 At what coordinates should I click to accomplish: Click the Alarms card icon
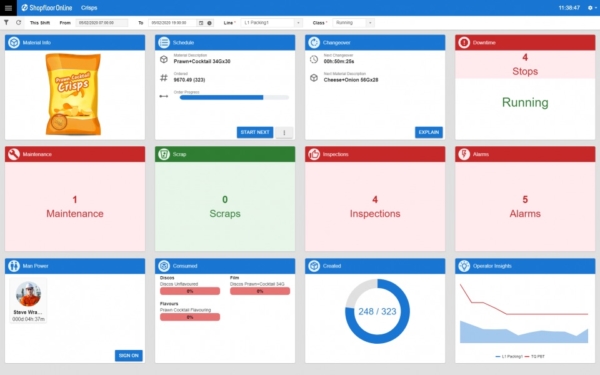click(464, 154)
